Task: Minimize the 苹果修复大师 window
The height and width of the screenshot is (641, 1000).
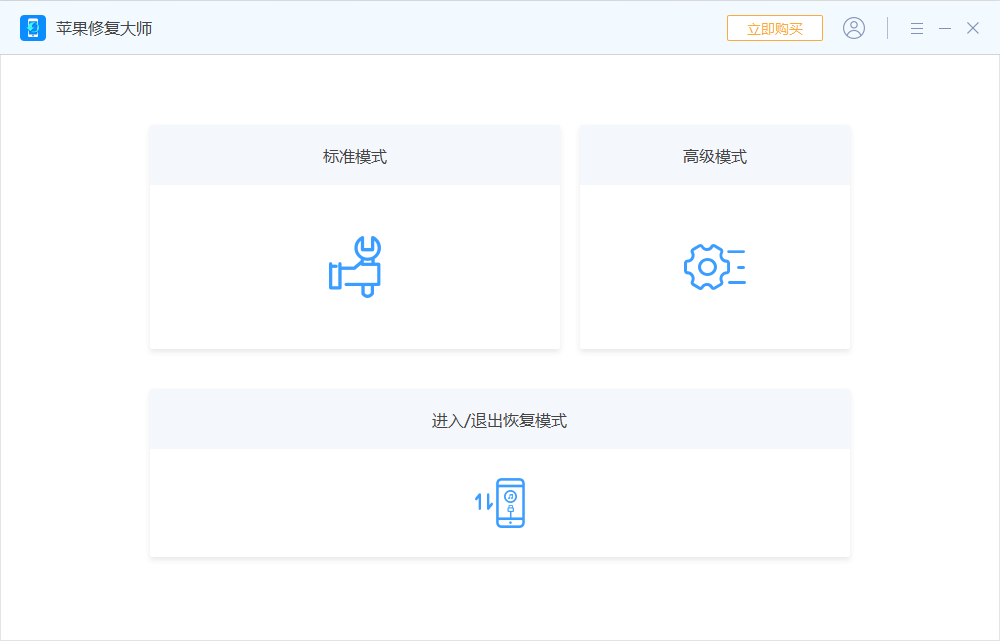Action: click(x=944, y=28)
